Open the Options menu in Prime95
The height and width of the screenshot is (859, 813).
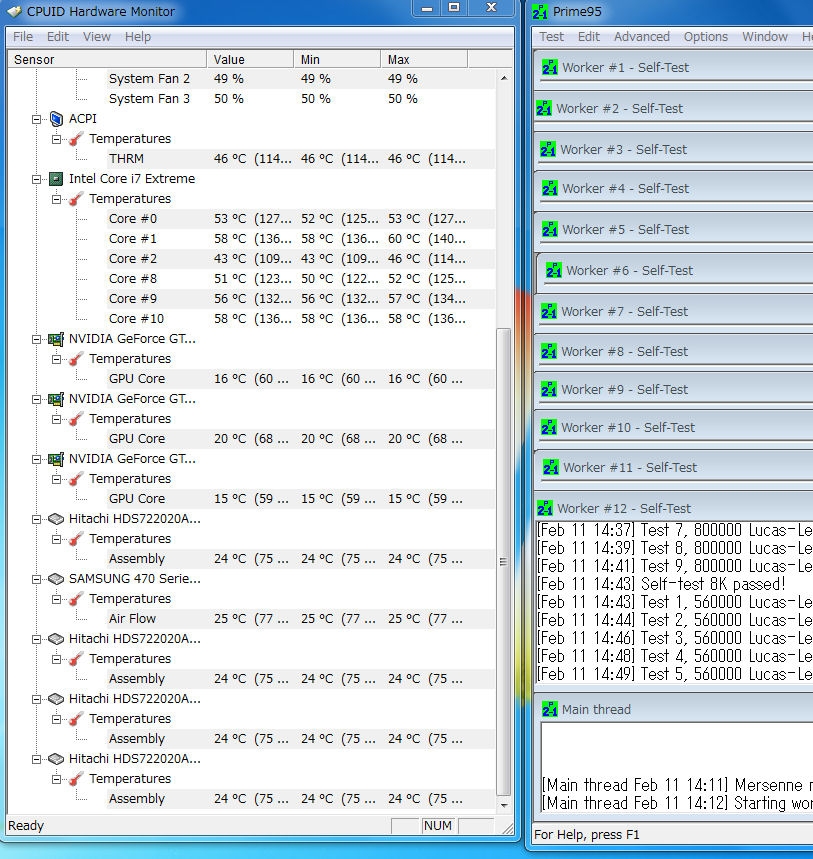pyautogui.click(x=705, y=36)
